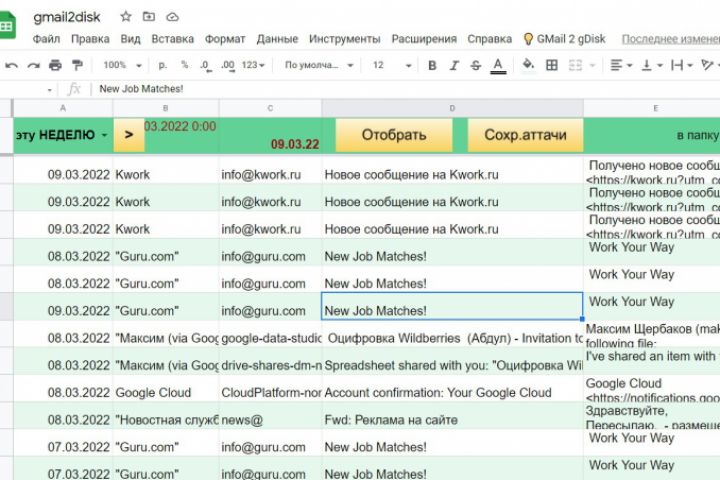720x480 pixels.
Task: Open the Файл menu
Action: tap(46, 39)
